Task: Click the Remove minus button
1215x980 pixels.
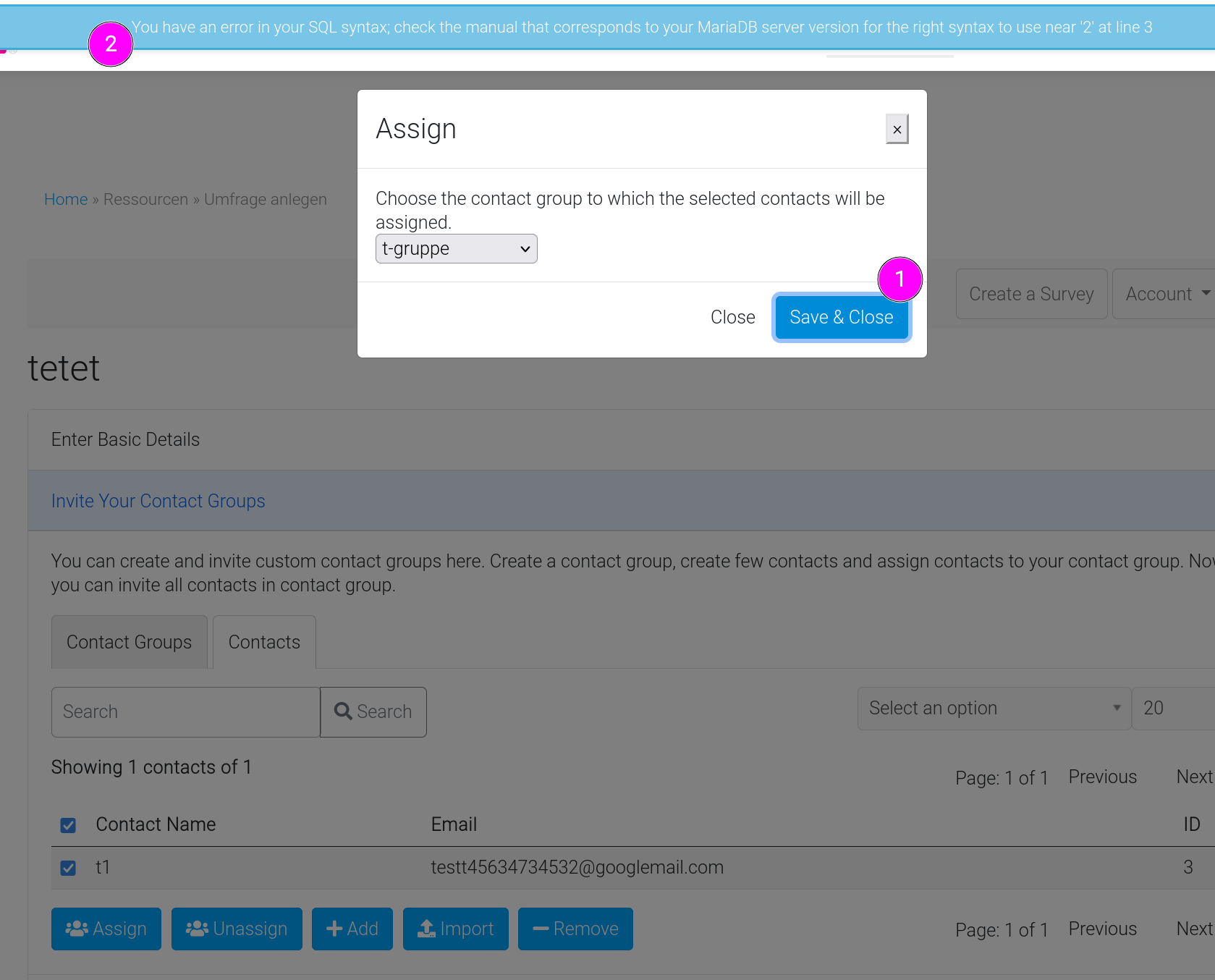Action: pyautogui.click(x=575, y=929)
